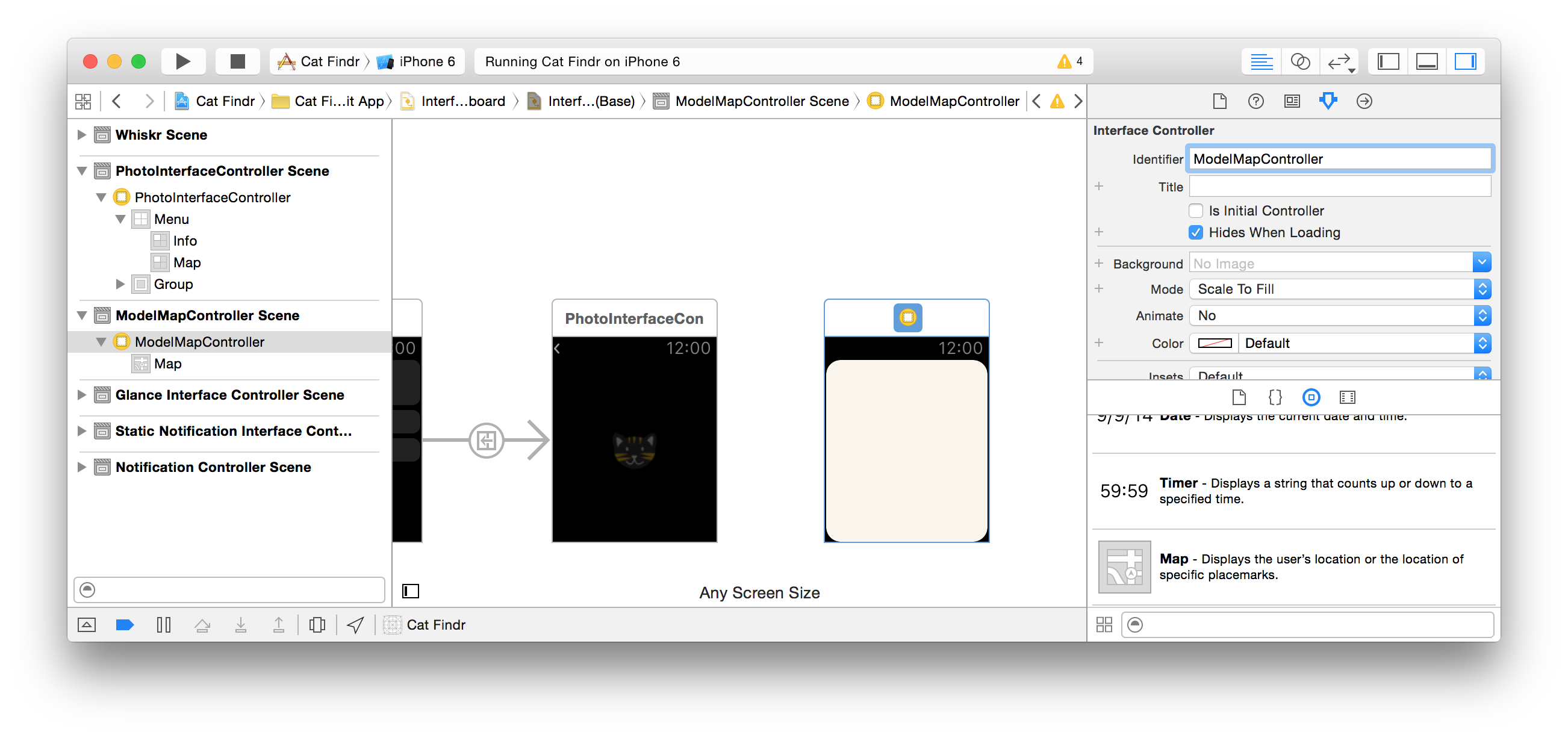Expand the Whiskr Scene

click(x=81, y=134)
